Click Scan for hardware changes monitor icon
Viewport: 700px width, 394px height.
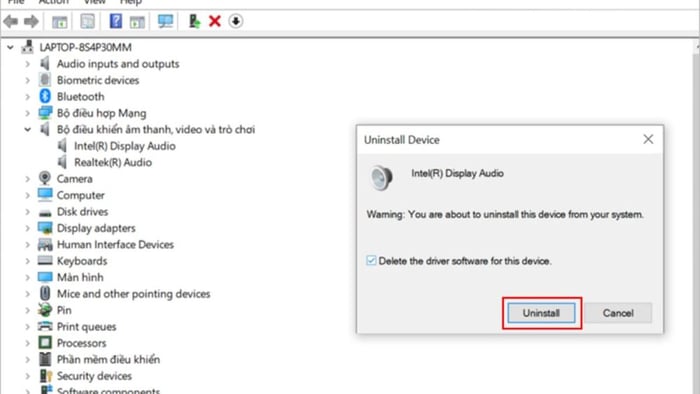coord(165,21)
